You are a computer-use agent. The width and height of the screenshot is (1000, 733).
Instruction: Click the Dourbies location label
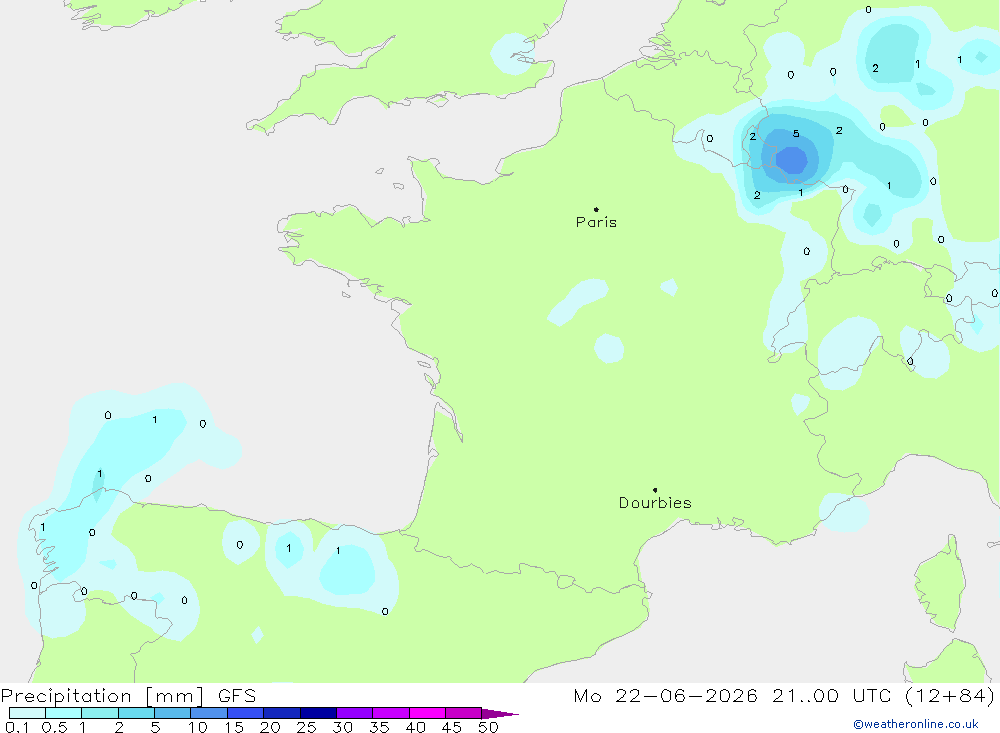pyautogui.click(x=655, y=503)
